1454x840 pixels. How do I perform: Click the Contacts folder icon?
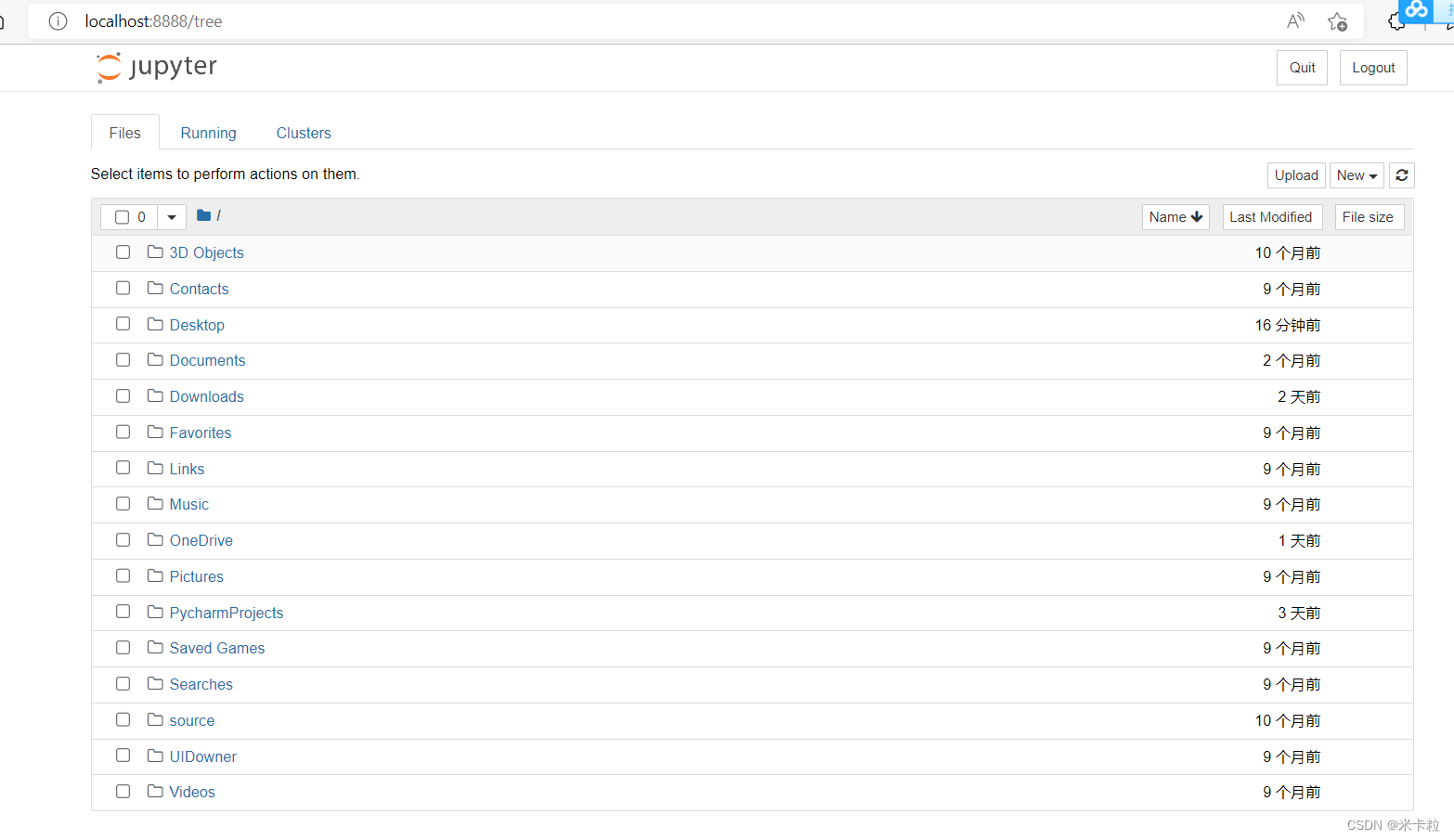155,288
